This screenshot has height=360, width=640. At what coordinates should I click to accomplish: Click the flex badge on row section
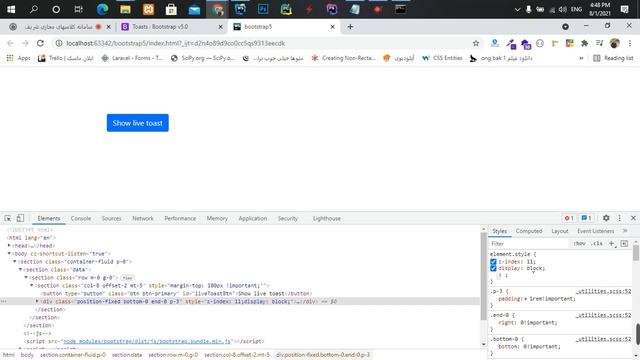point(127,278)
